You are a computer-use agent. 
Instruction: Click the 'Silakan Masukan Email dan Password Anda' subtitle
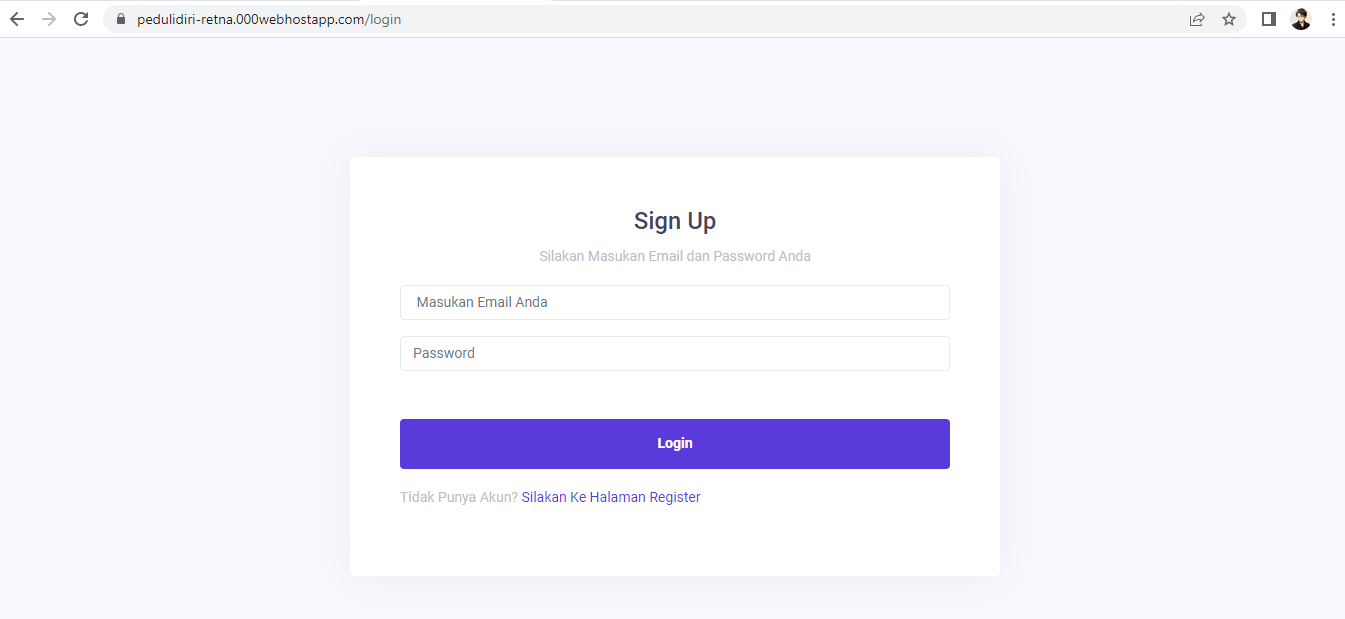[x=674, y=256]
